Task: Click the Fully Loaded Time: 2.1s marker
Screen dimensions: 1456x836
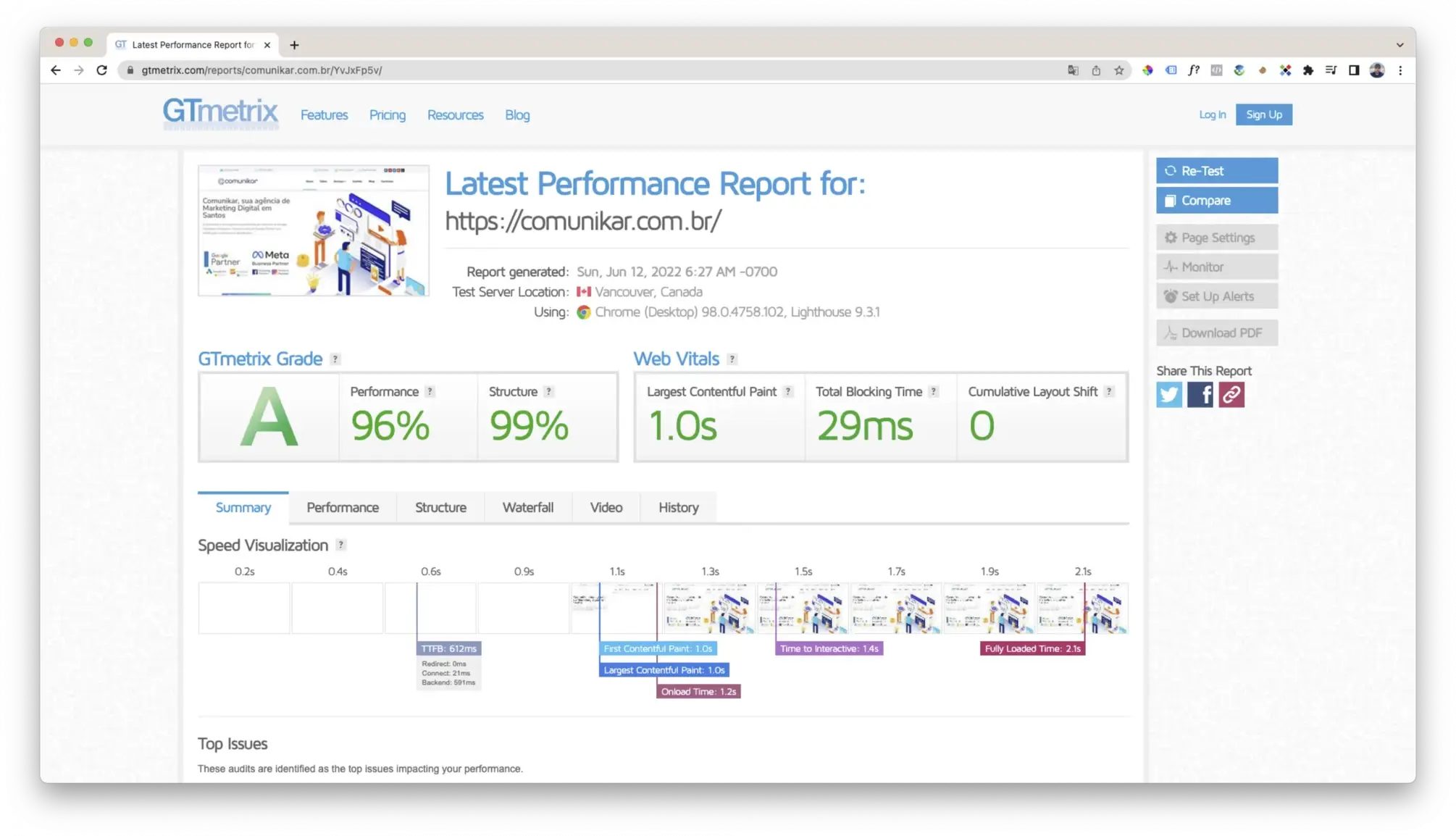Action: tap(1032, 649)
